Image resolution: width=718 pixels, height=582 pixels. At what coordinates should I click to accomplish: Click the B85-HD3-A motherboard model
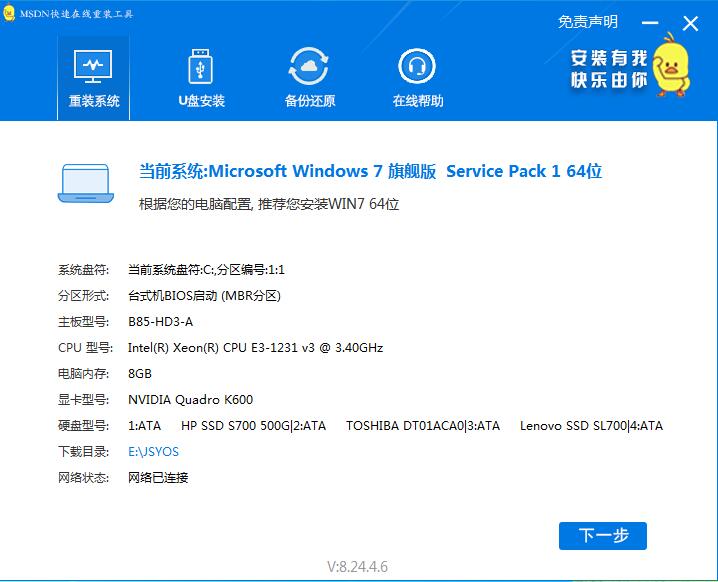[161, 322]
